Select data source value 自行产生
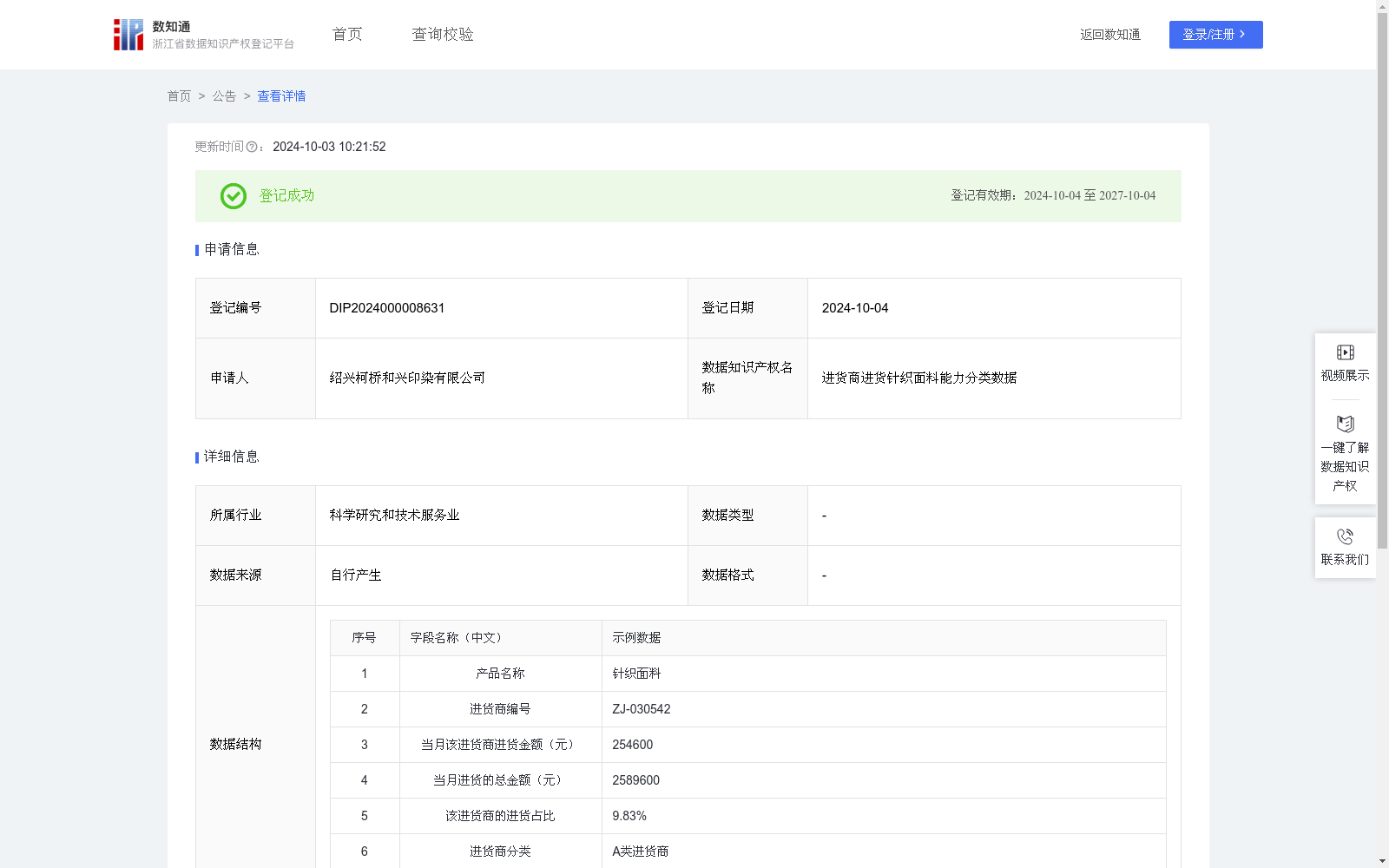 tap(356, 575)
